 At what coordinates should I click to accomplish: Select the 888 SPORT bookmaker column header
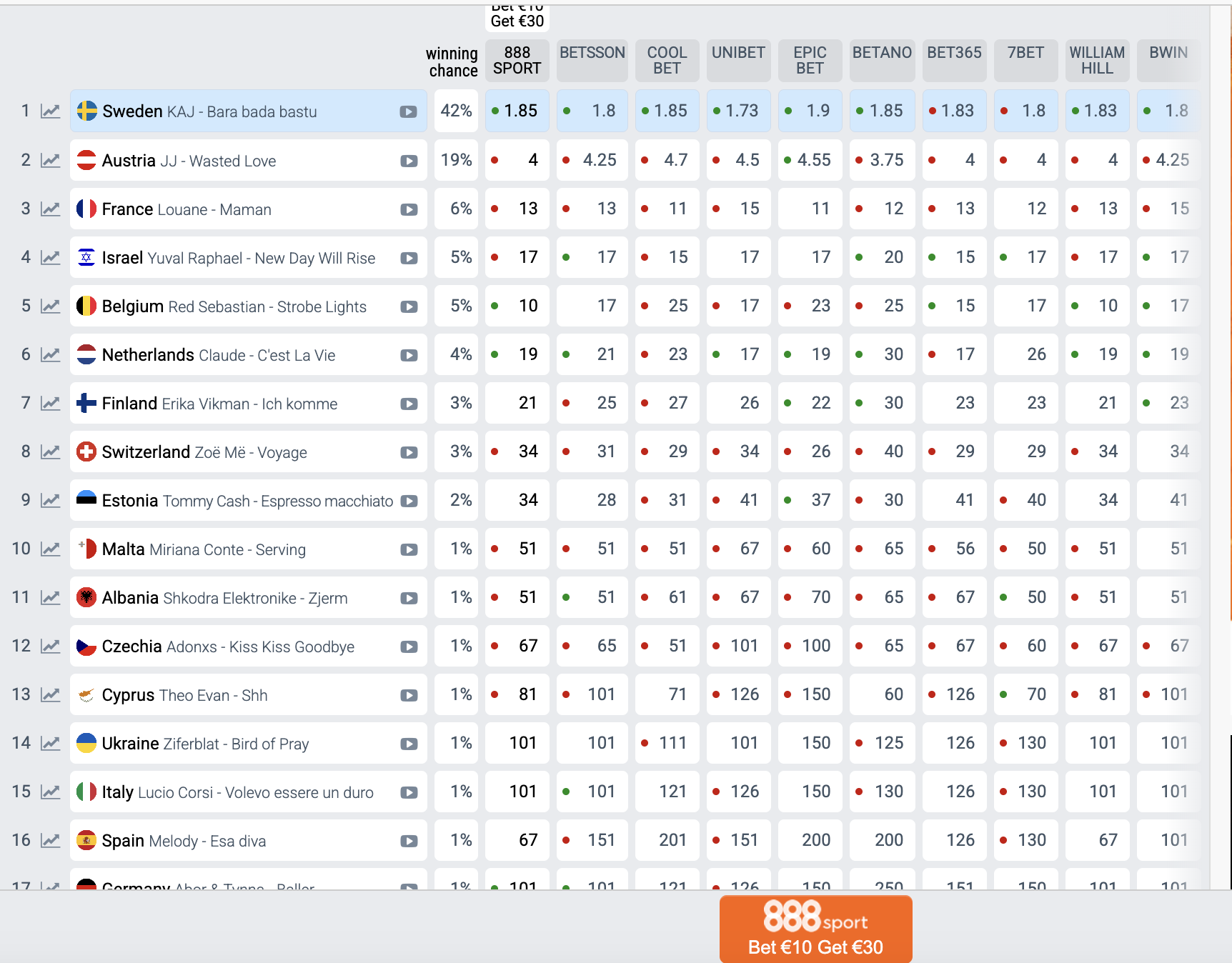pyautogui.click(x=517, y=61)
